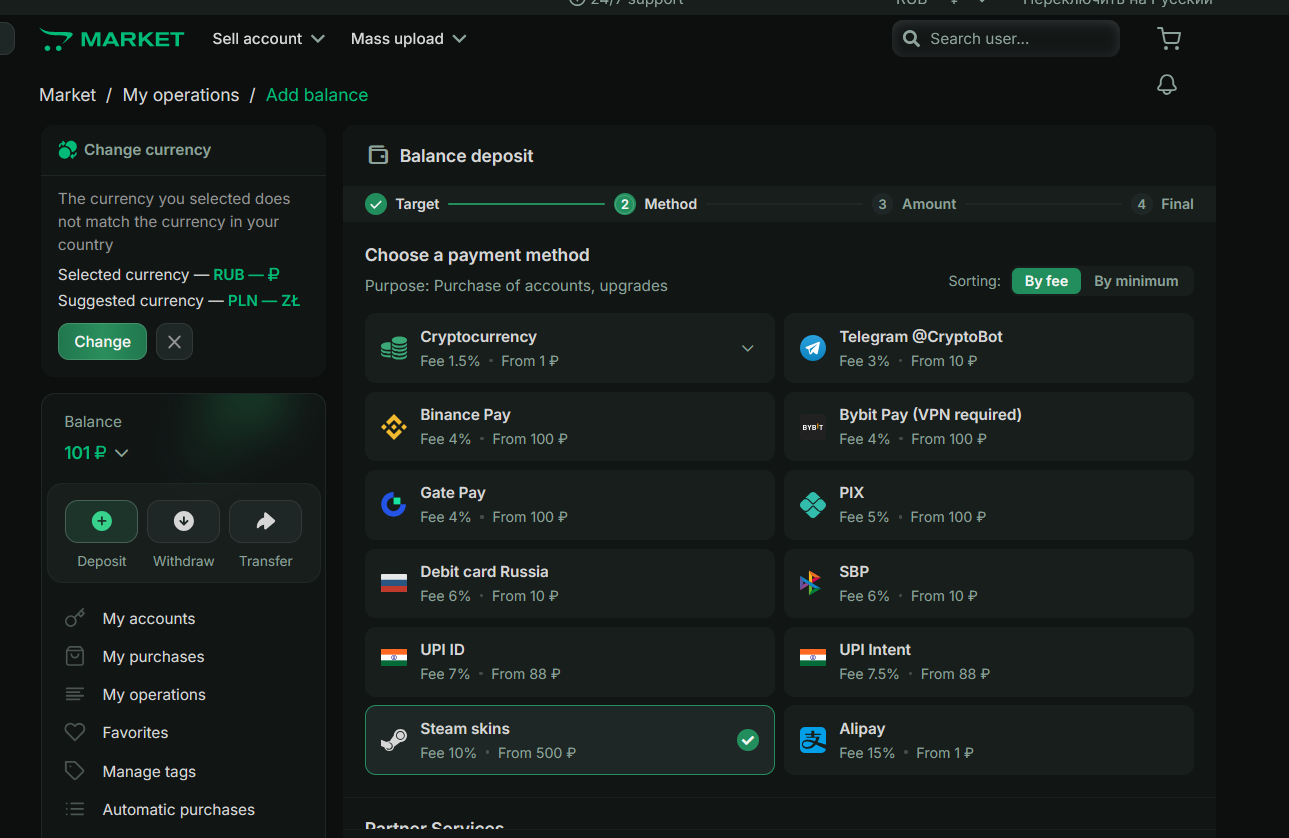Screen dimensions: 1289x838
Task: Expand the Cryptocurrency options chevron
Action: [x=747, y=348]
